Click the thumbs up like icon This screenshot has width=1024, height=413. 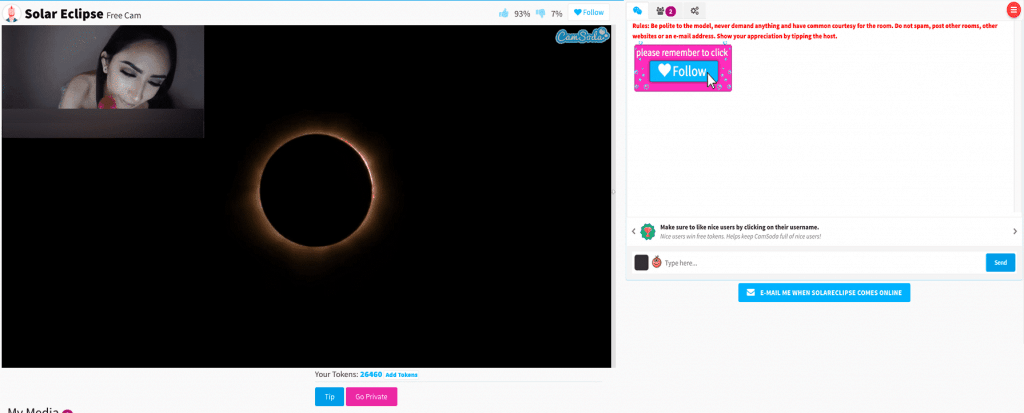coord(504,13)
